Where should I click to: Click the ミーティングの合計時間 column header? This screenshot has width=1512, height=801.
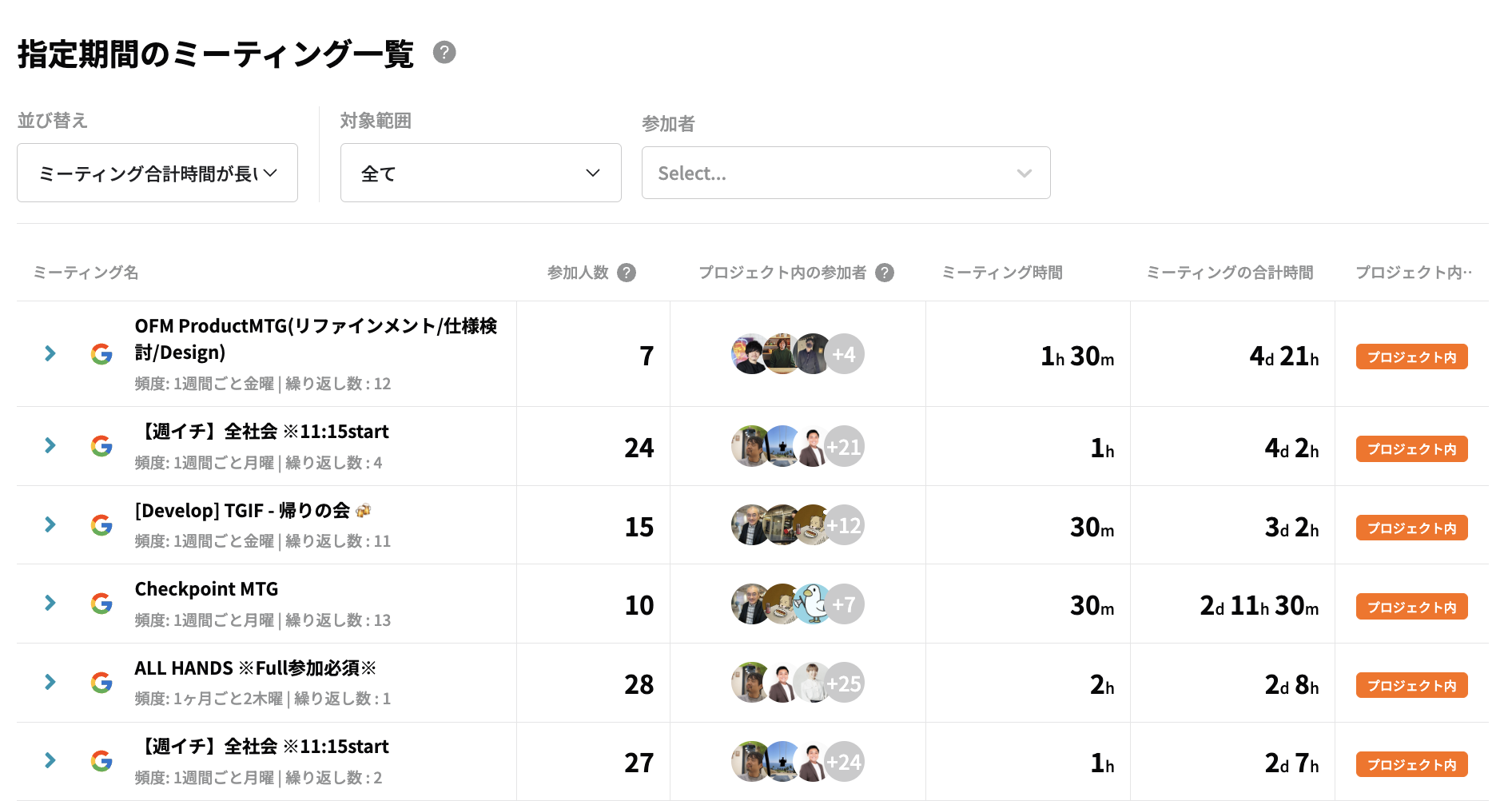click(x=1229, y=273)
